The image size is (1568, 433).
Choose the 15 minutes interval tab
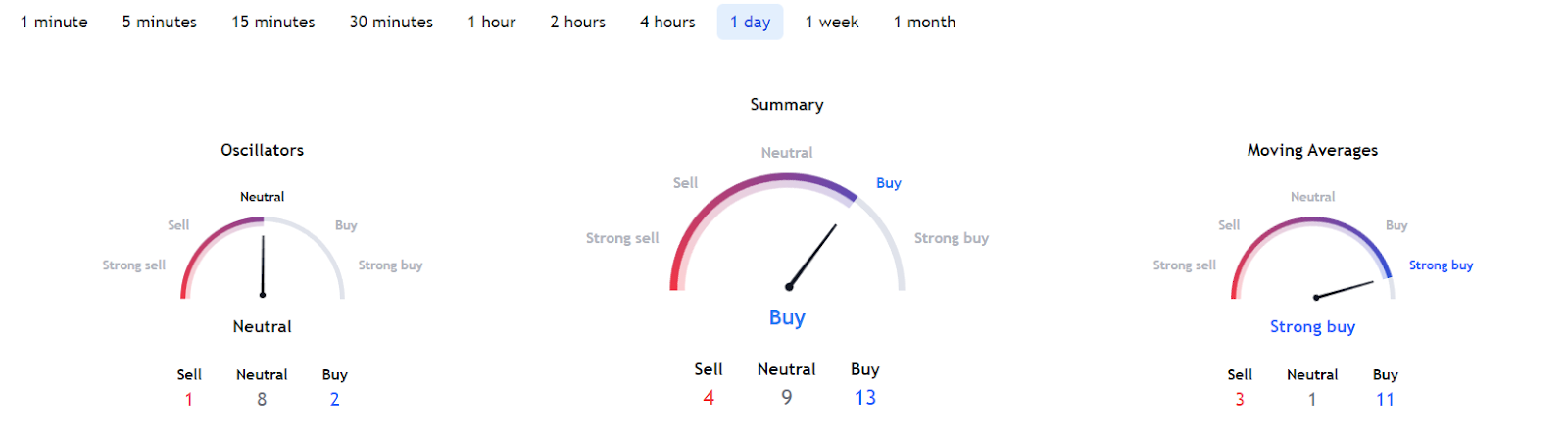point(273,22)
